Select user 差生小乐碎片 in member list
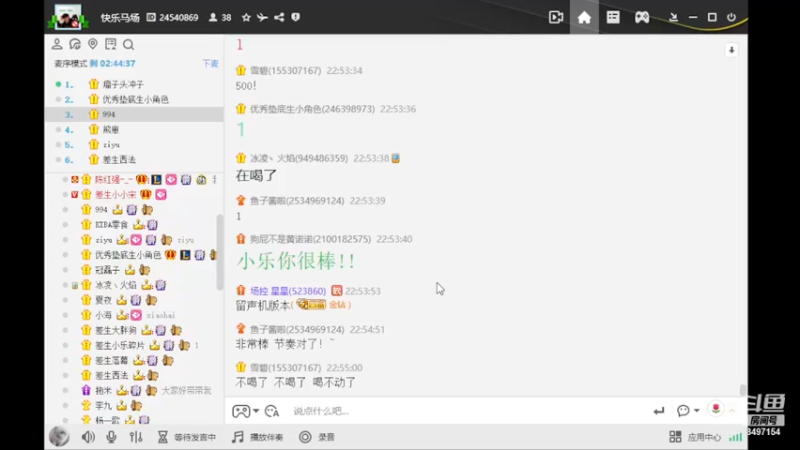 coord(119,345)
